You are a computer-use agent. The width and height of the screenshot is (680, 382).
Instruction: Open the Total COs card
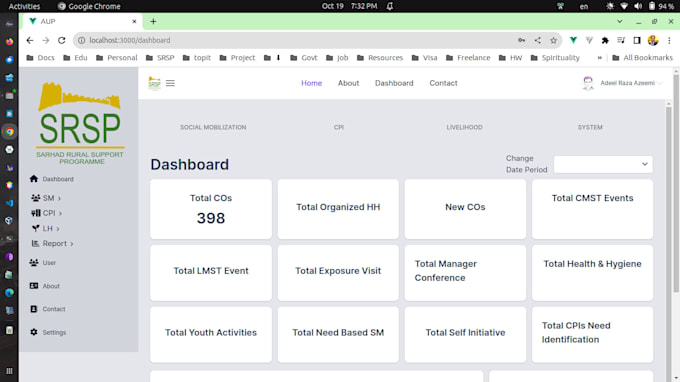pyautogui.click(x=211, y=209)
